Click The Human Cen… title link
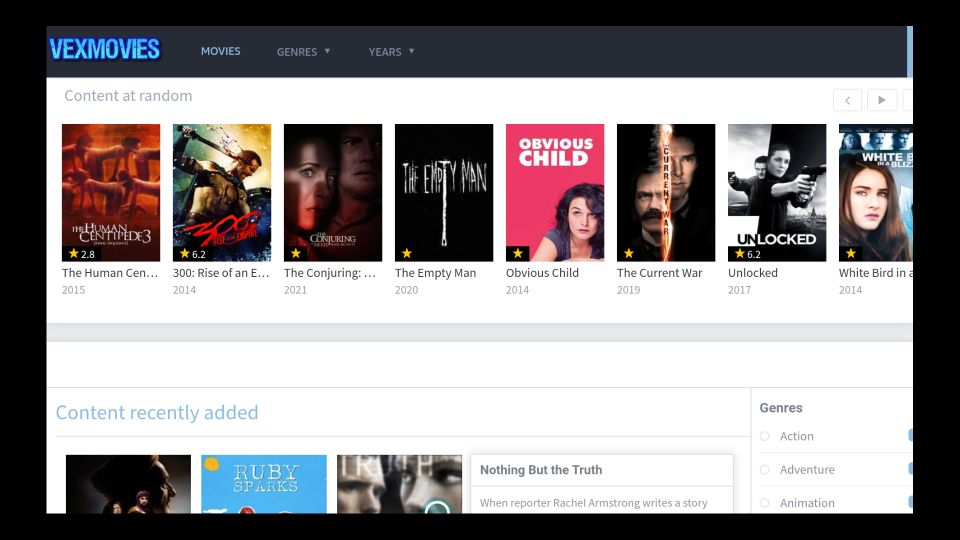960x540 pixels. (110, 273)
